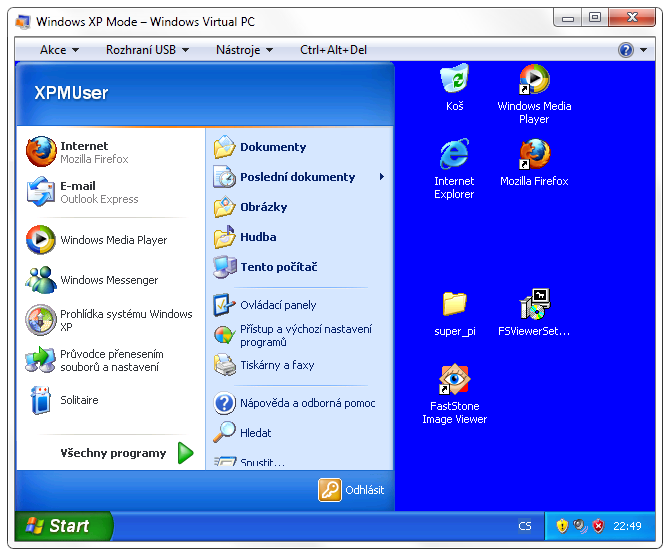Open the help dropdown arrow in Virtual PC toolbar
This screenshot has height=556, width=670.
tap(644, 50)
